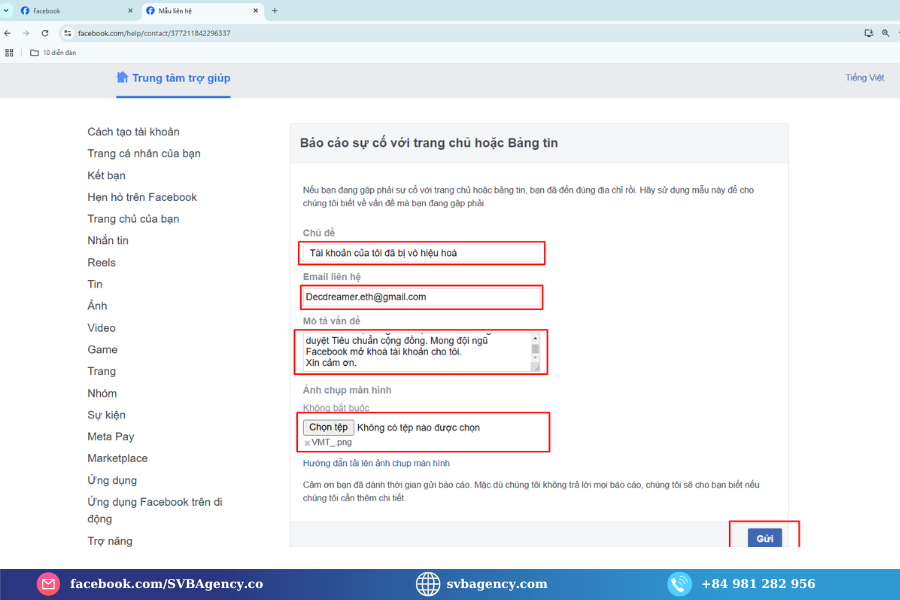Remove attached VMT_.png file with x icon

point(307,443)
